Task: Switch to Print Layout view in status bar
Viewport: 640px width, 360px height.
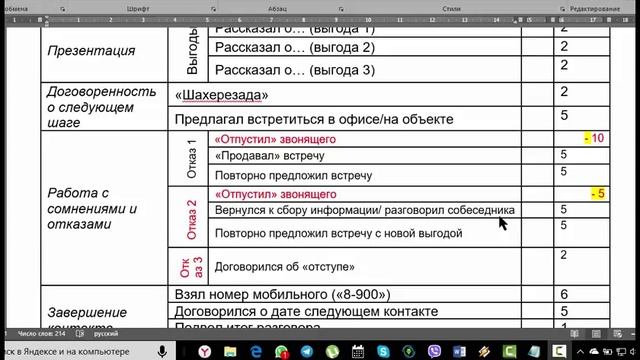Action: click(x=596, y=334)
